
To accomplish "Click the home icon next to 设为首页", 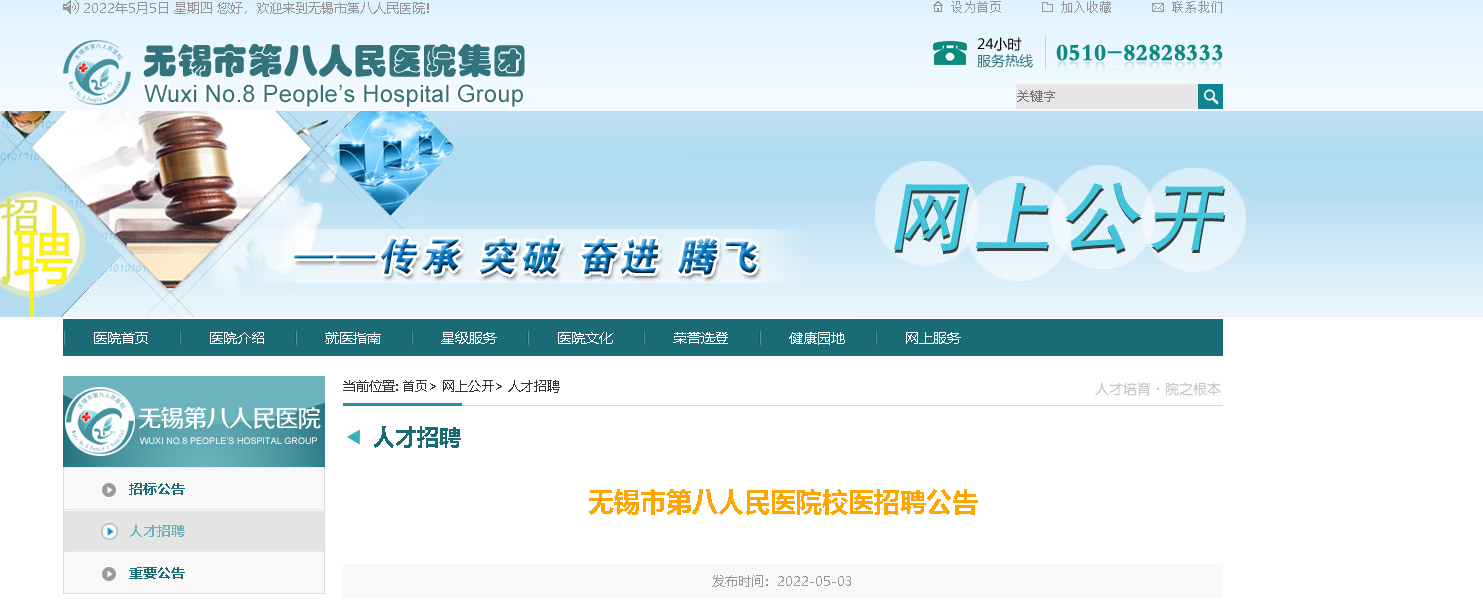I will pos(938,7).
